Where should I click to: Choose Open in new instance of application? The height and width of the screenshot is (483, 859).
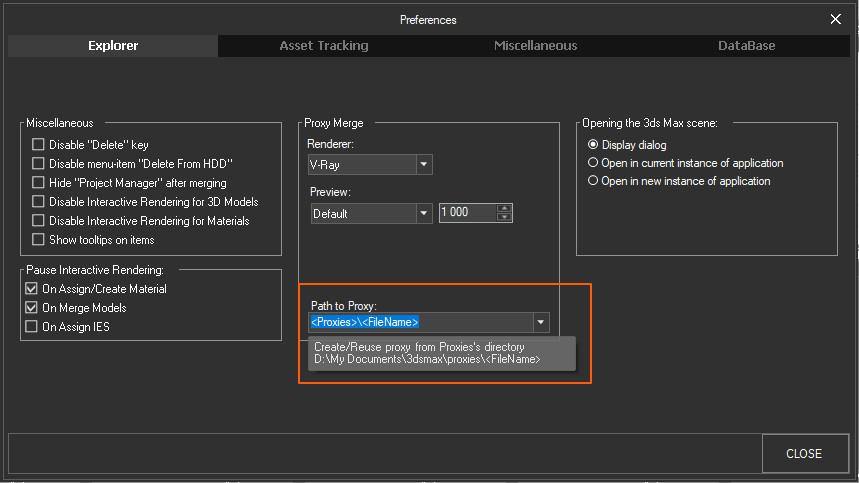coord(593,181)
